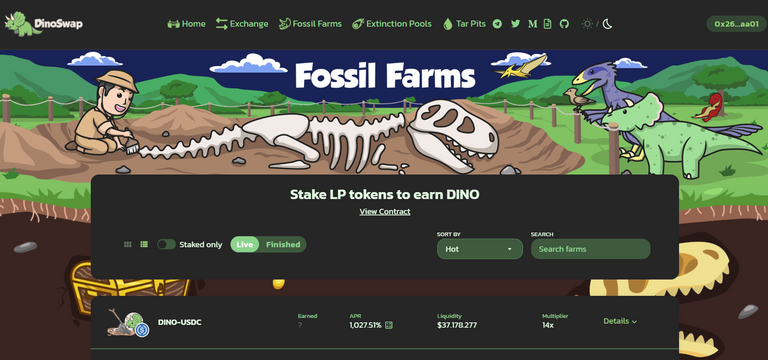
Task: Open the docs page icon
Action: (548, 24)
